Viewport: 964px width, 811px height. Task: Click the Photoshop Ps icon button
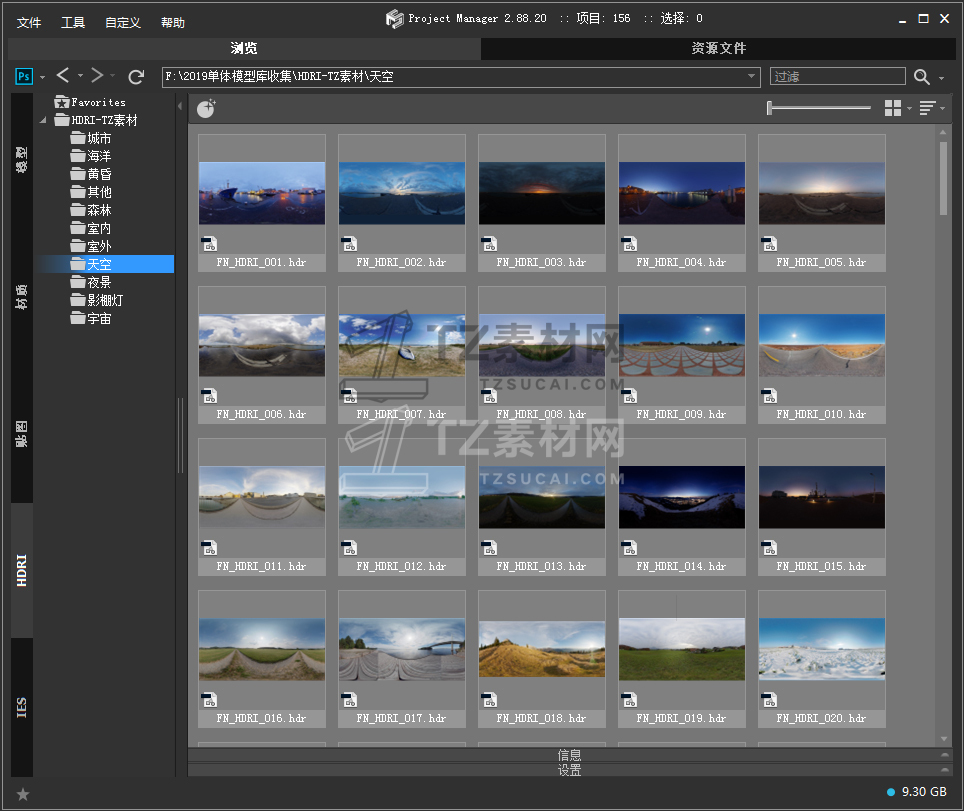(x=23, y=76)
